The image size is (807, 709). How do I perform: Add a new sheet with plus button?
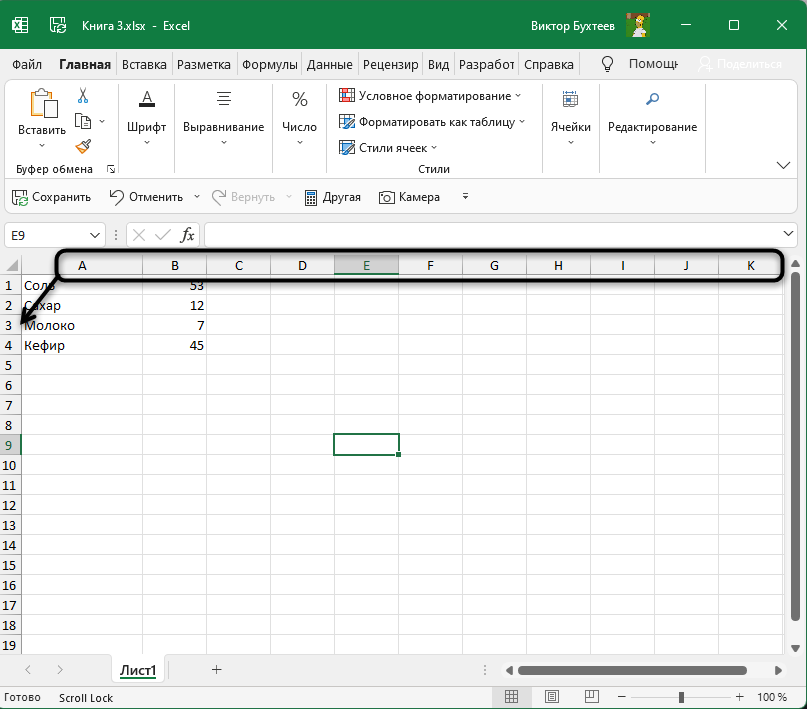pos(217,669)
